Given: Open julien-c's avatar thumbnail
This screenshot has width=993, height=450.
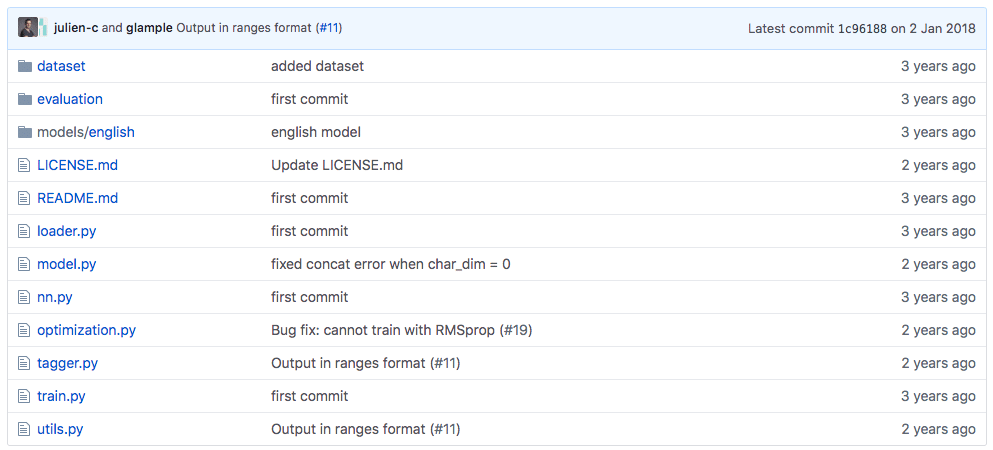Looking at the screenshot, I should 28,28.
